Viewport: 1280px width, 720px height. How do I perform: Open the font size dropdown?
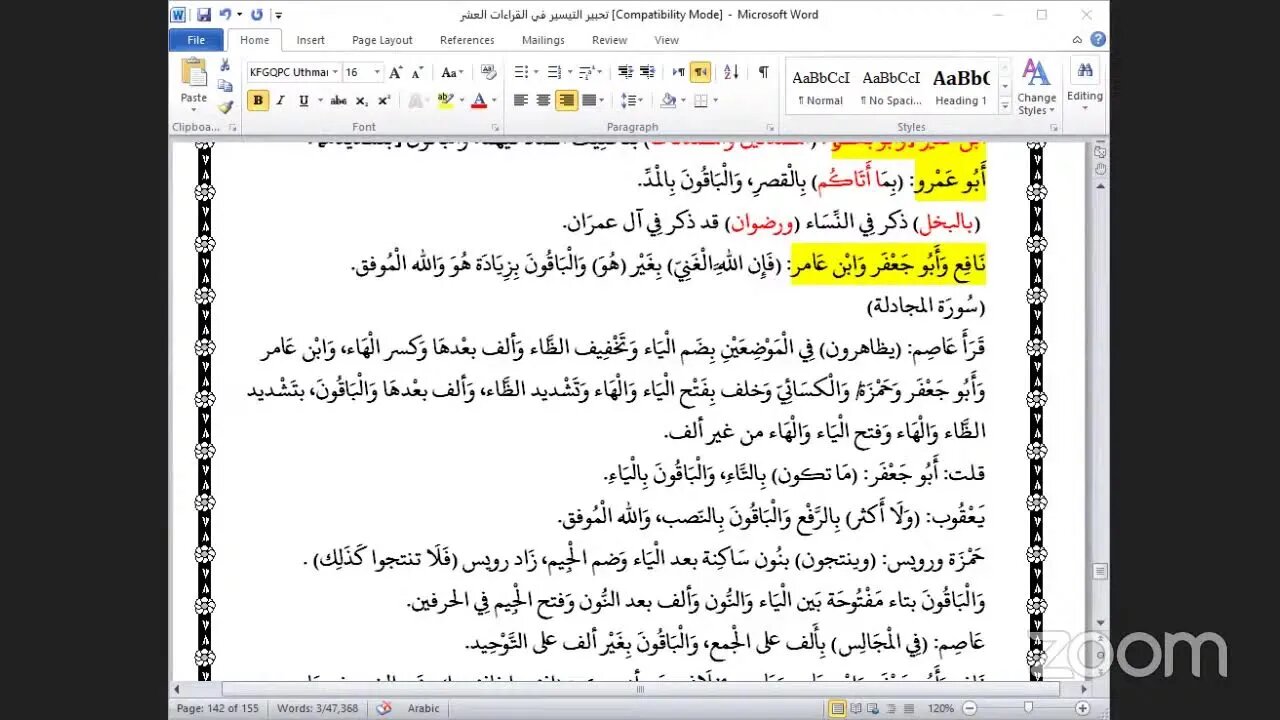[377, 72]
